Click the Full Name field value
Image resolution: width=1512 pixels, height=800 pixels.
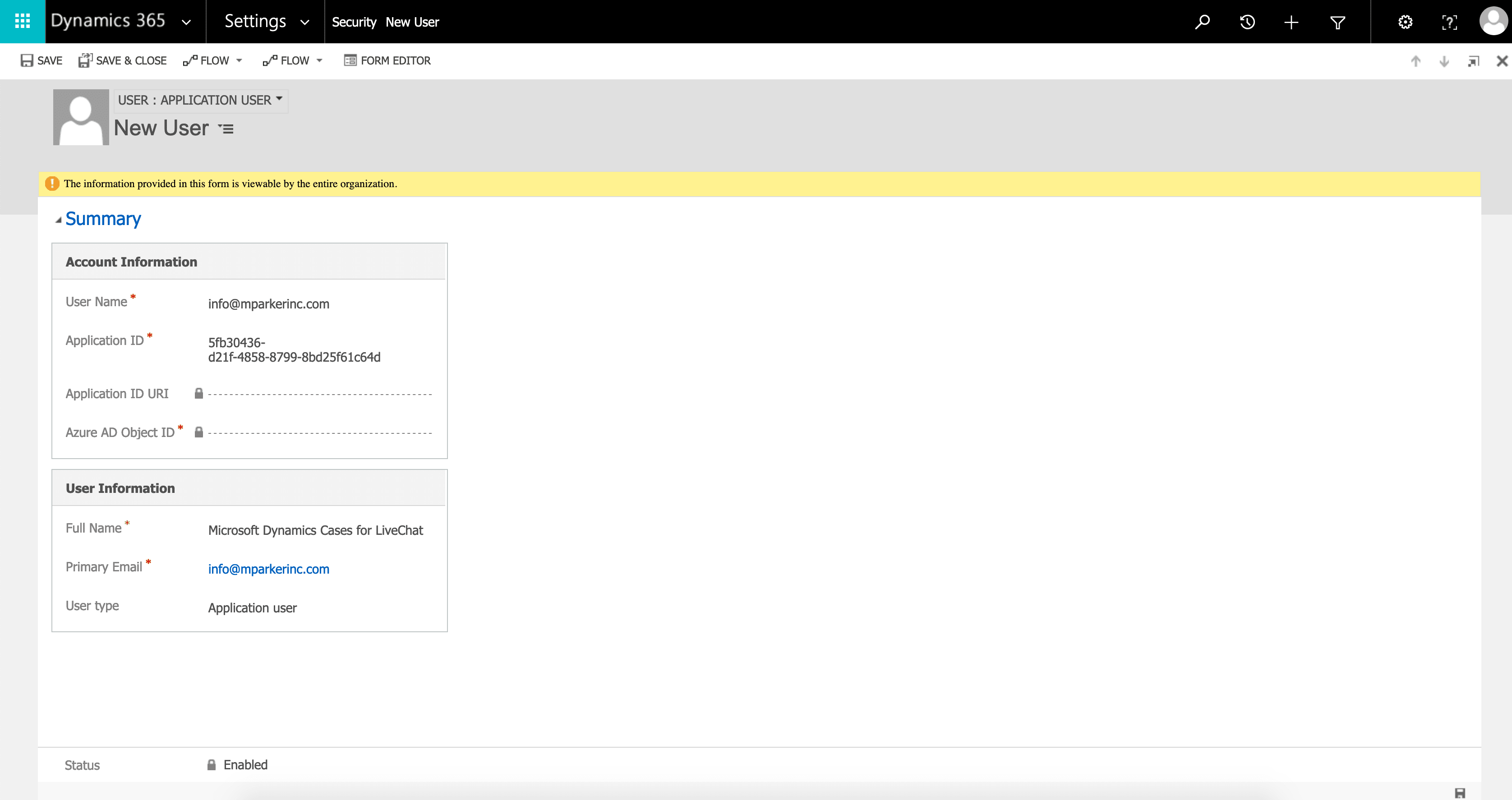pos(316,530)
